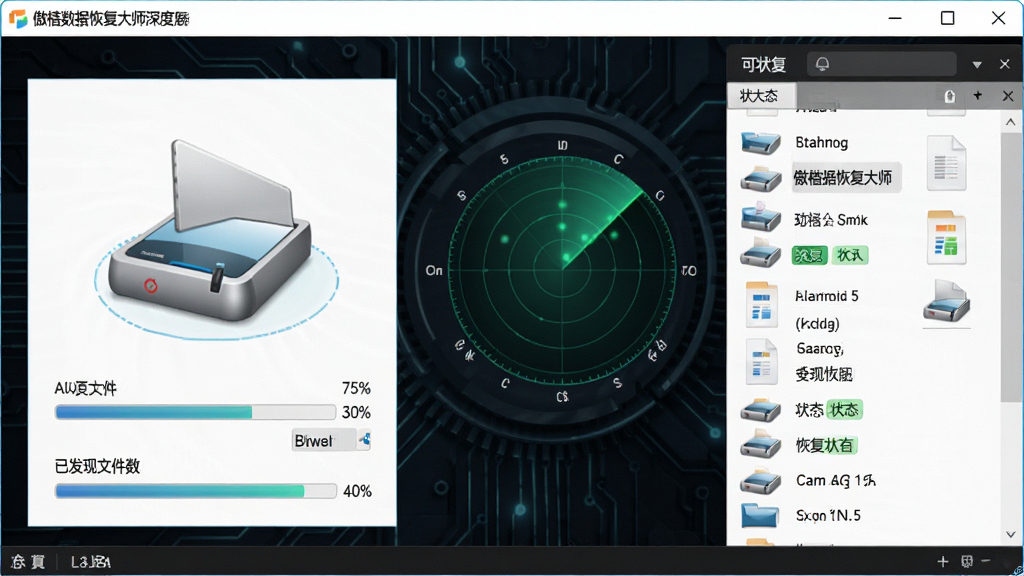Click the drive icon beside the Smk entry

pos(761,216)
